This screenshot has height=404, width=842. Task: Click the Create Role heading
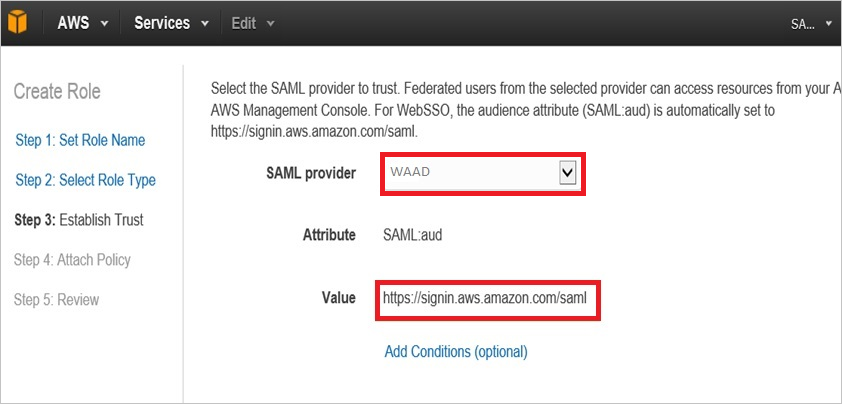pyautogui.click(x=57, y=92)
